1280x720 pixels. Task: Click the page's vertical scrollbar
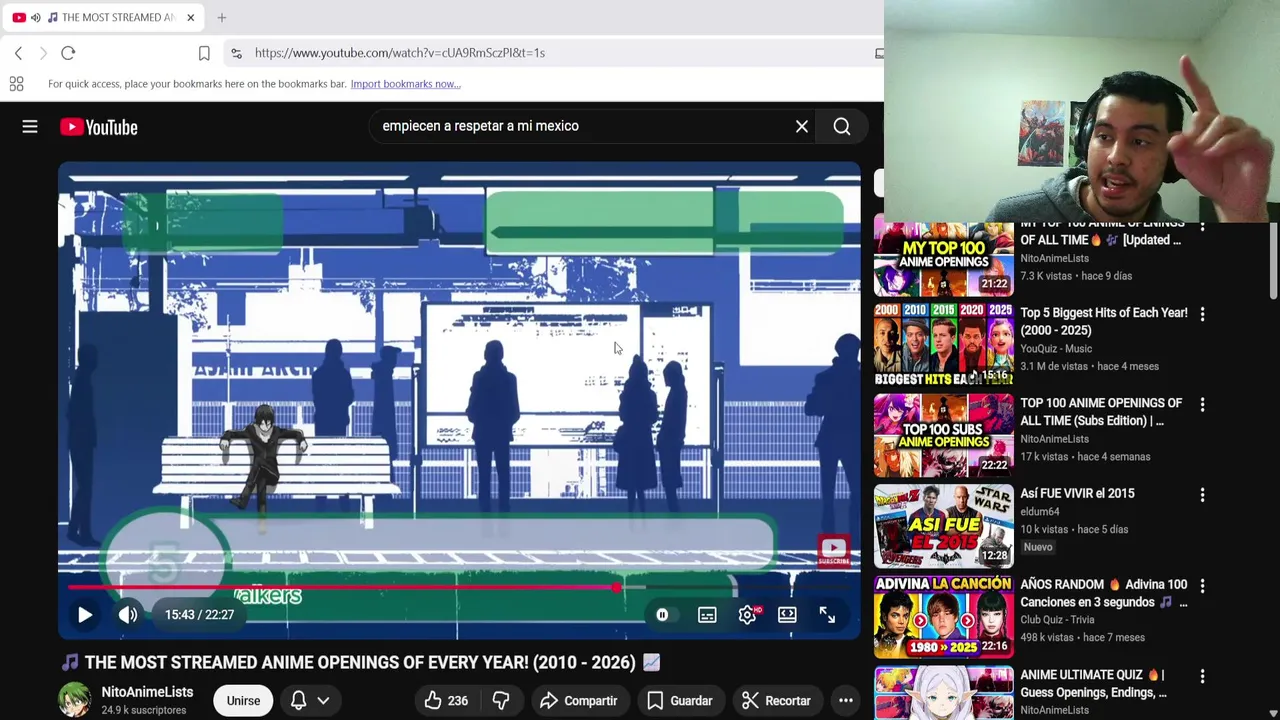1273,260
